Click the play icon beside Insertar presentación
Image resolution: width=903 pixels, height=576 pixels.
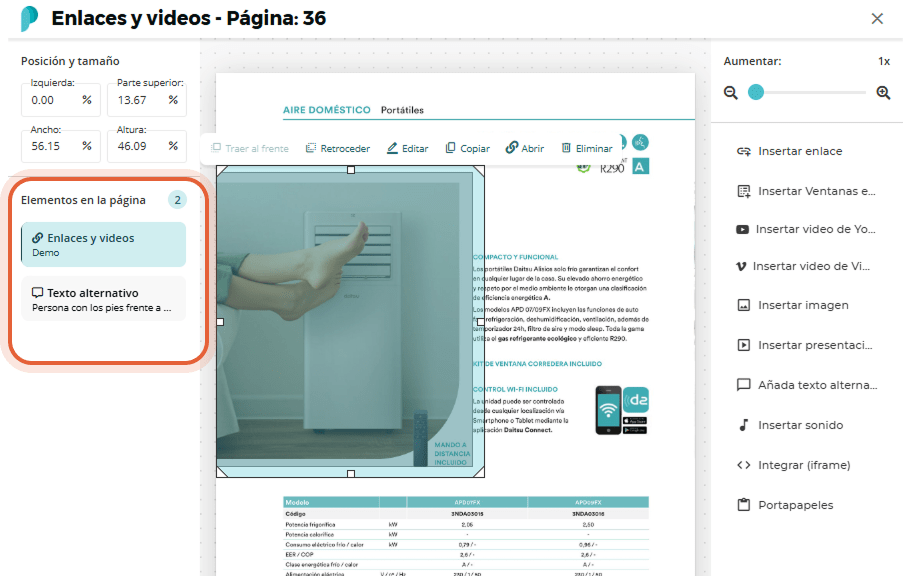coord(744,345)
